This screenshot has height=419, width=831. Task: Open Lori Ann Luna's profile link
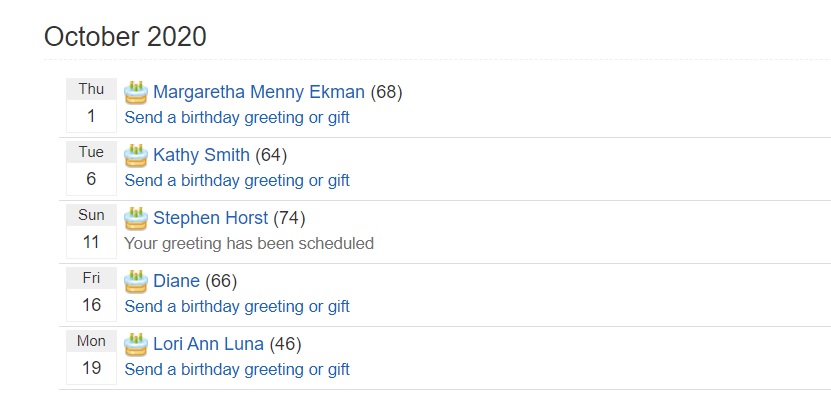tap(208, 344)
